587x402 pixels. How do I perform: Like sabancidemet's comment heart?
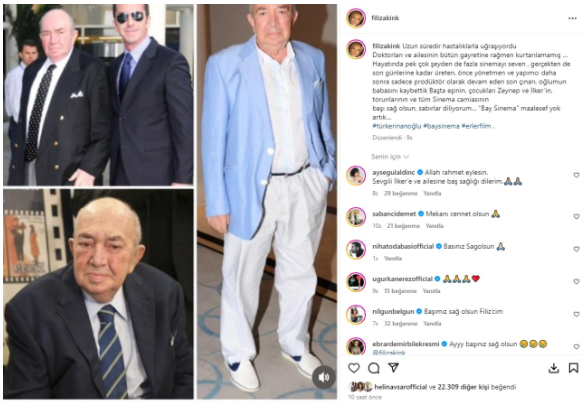click(x=576, y=216)
